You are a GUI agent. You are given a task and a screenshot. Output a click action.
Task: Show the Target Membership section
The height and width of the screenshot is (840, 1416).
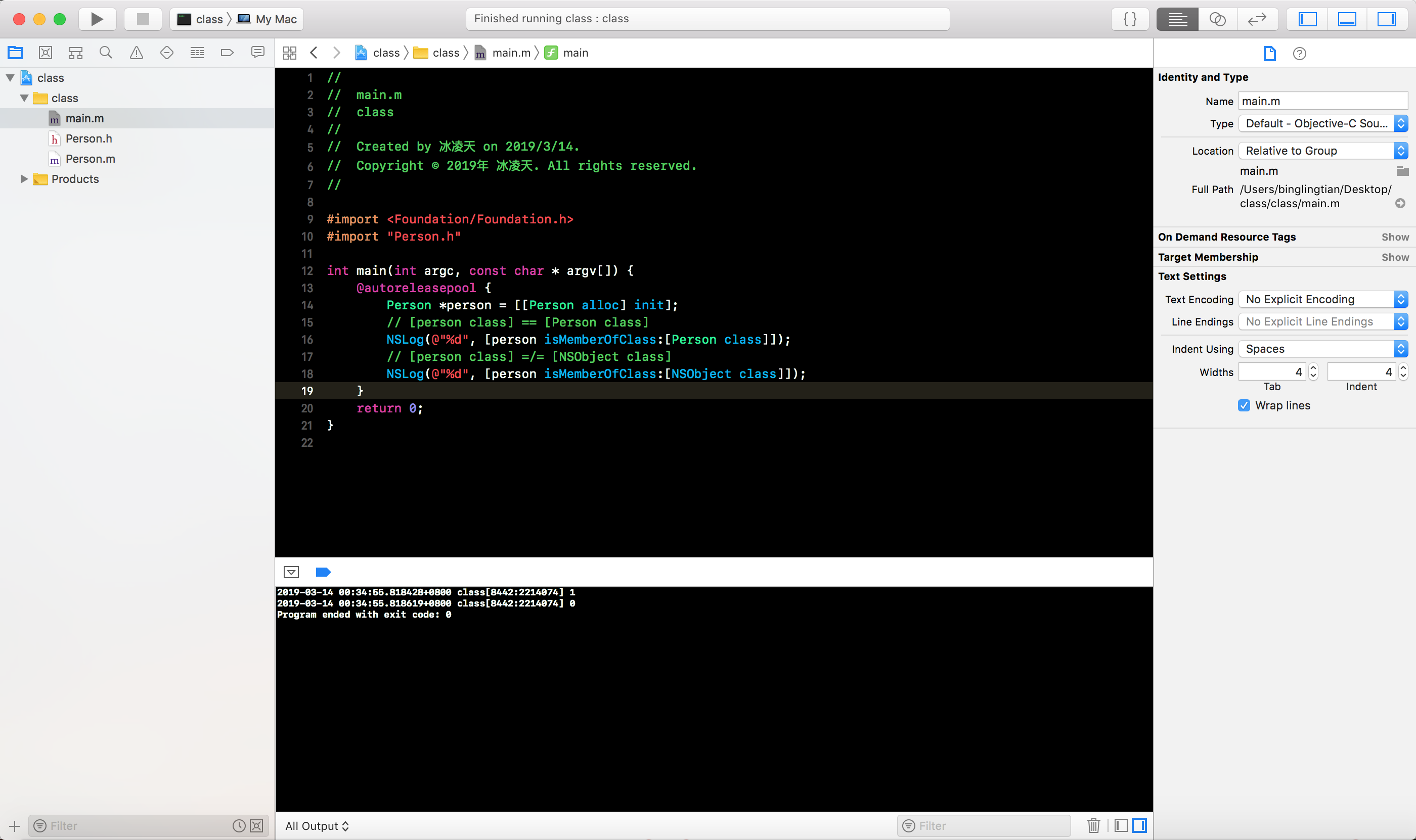coord(1394,257)
